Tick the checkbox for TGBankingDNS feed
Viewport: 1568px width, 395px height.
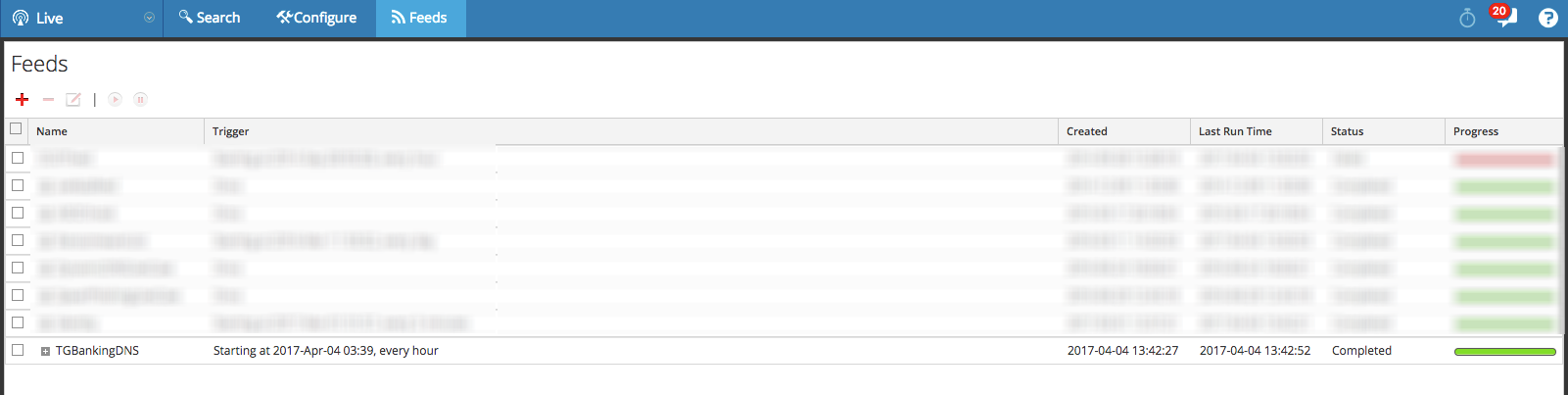coord(18,350)
